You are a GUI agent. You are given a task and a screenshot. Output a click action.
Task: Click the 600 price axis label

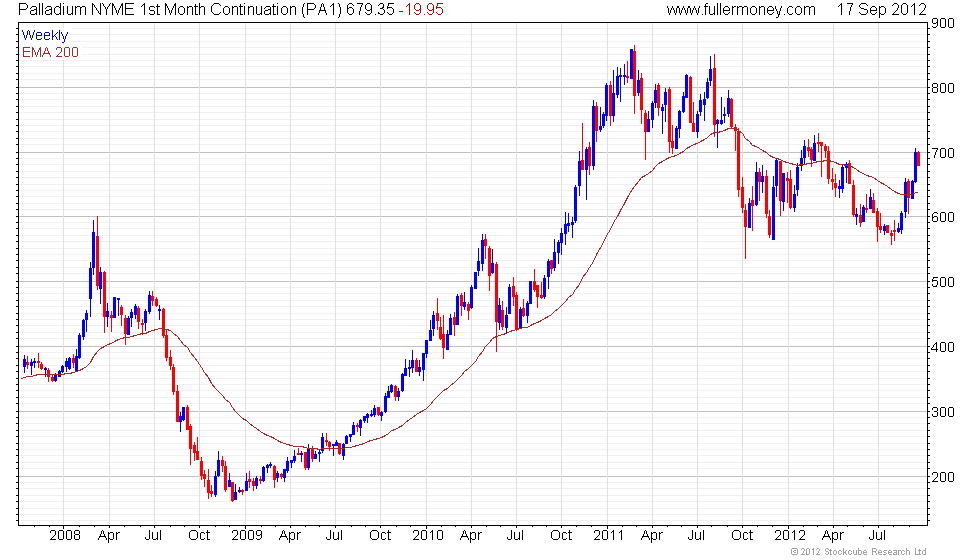click(942, 218)
